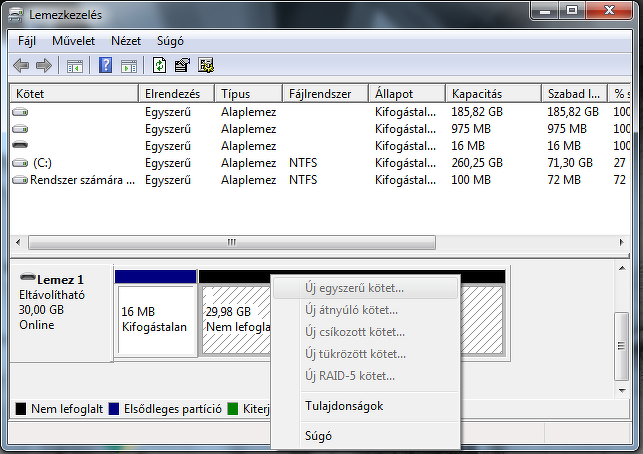This screenshot has width=643, height=454.
Task: Click the green Kiterj legend swatch
Action: [233, 408]
